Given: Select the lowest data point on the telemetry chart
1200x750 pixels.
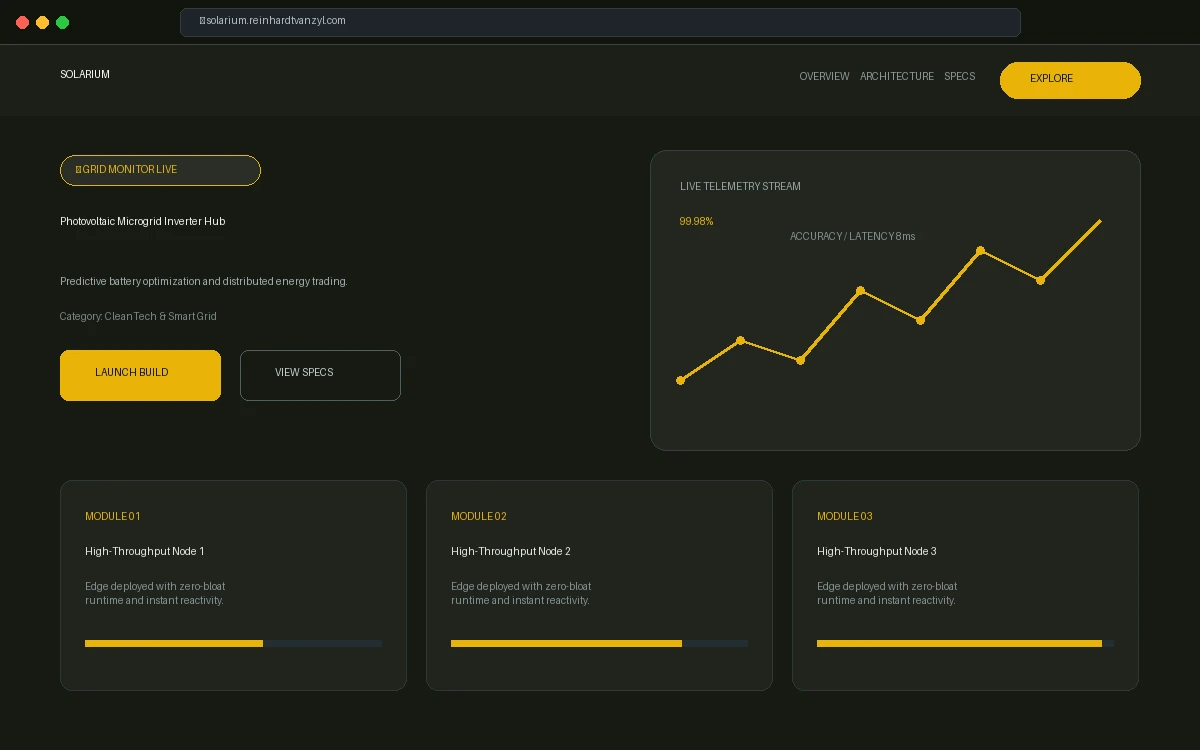Looking at the screenshot, I should point(680,380).
